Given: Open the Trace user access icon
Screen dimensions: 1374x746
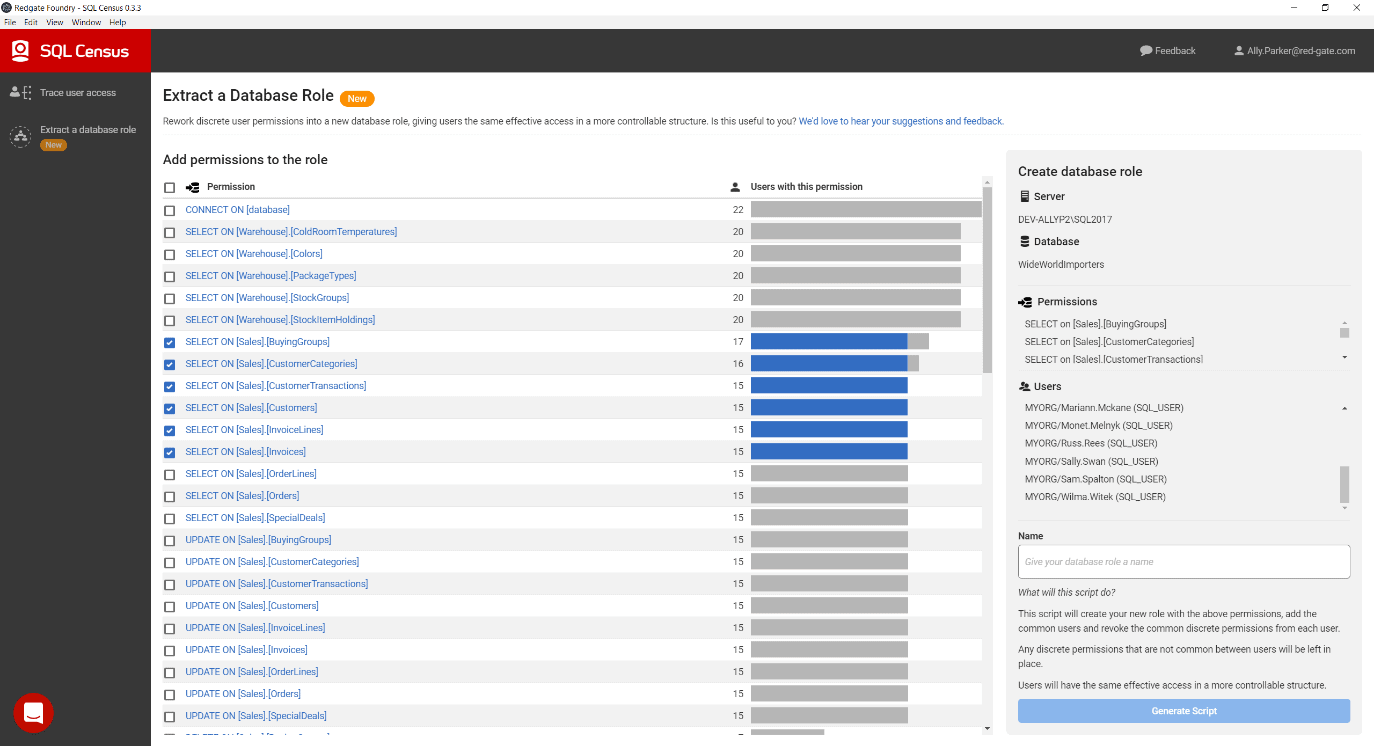Looking at the screenshot, I should tap(20, 92).
